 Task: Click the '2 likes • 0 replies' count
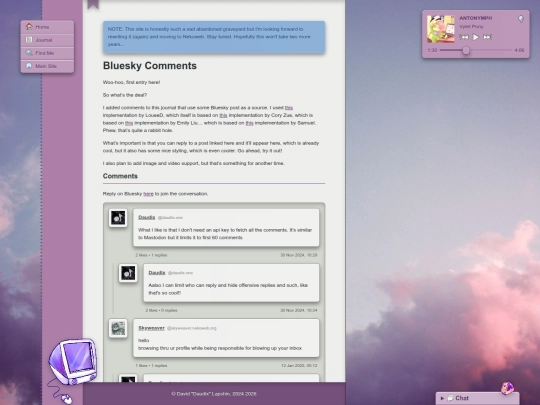point(161,310)
